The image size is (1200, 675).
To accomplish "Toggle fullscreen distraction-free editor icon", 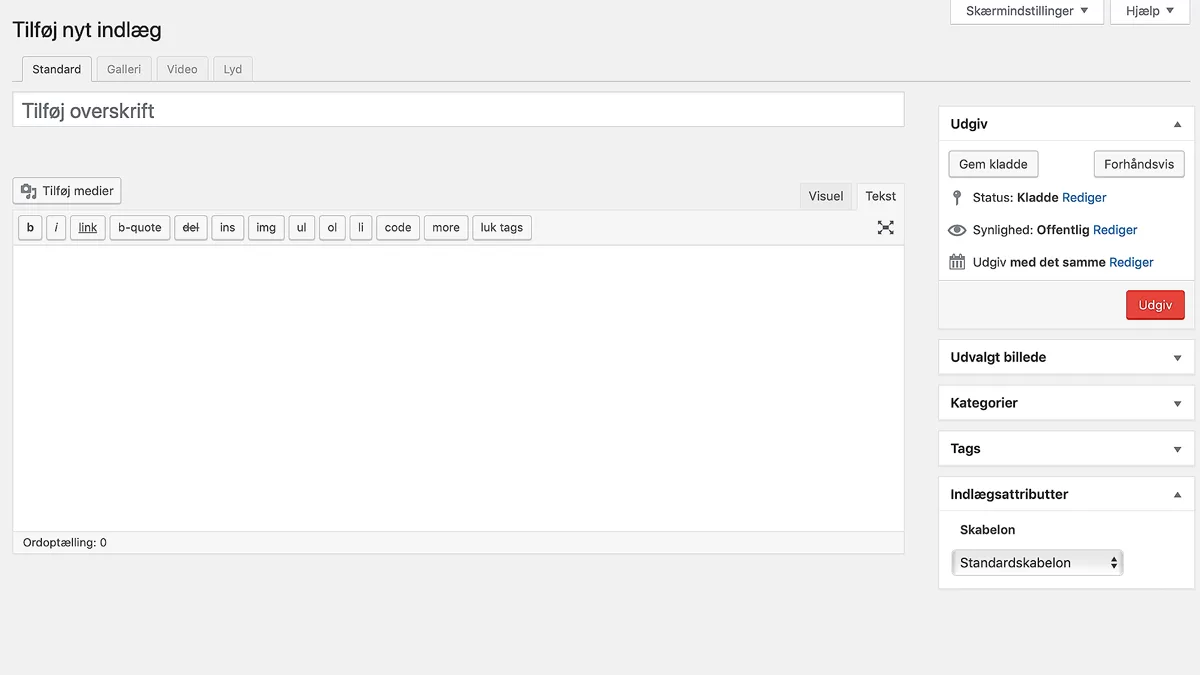I will [x=885, y=227].
